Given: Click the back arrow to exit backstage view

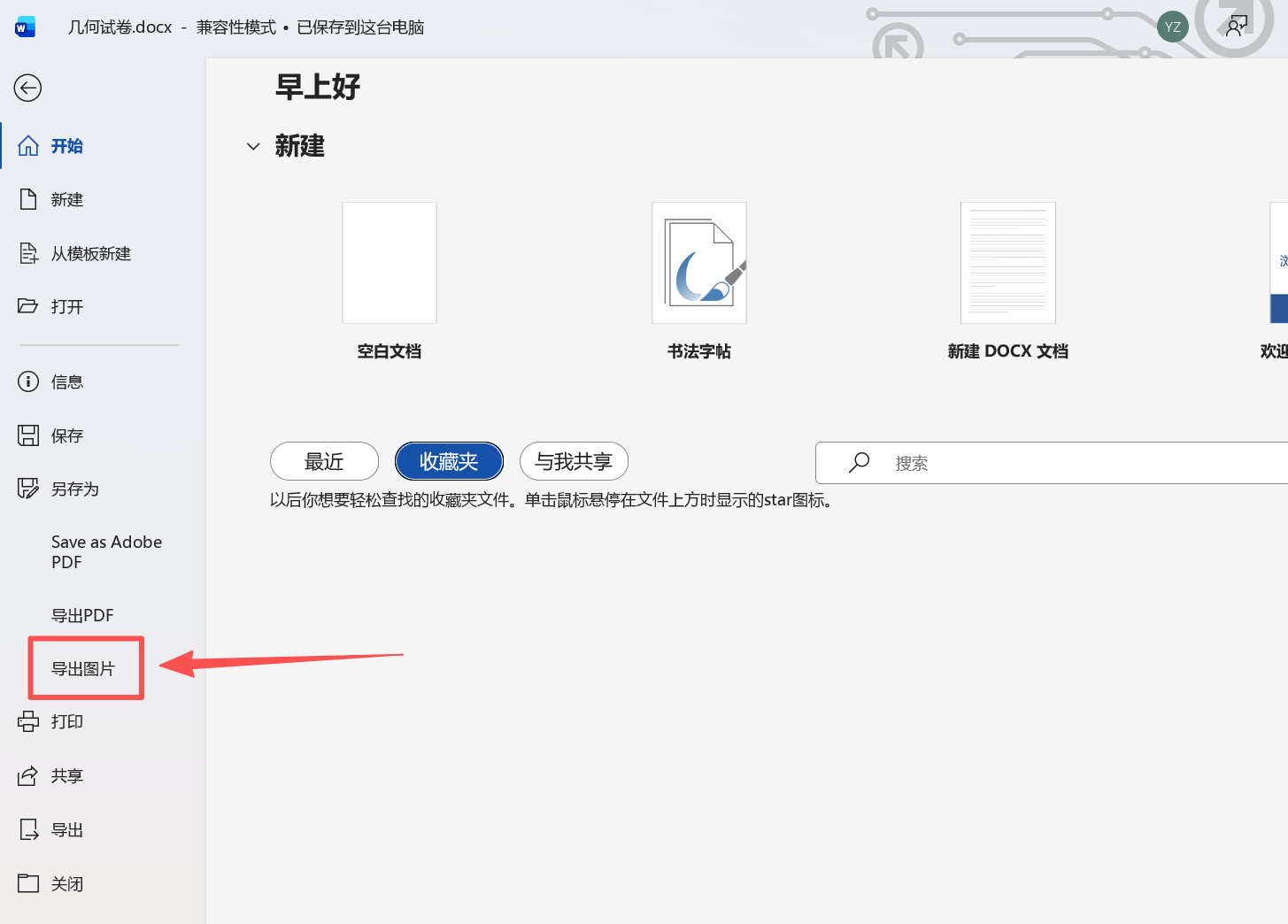Looking at the screenshot, I should [x=27, y=88].
